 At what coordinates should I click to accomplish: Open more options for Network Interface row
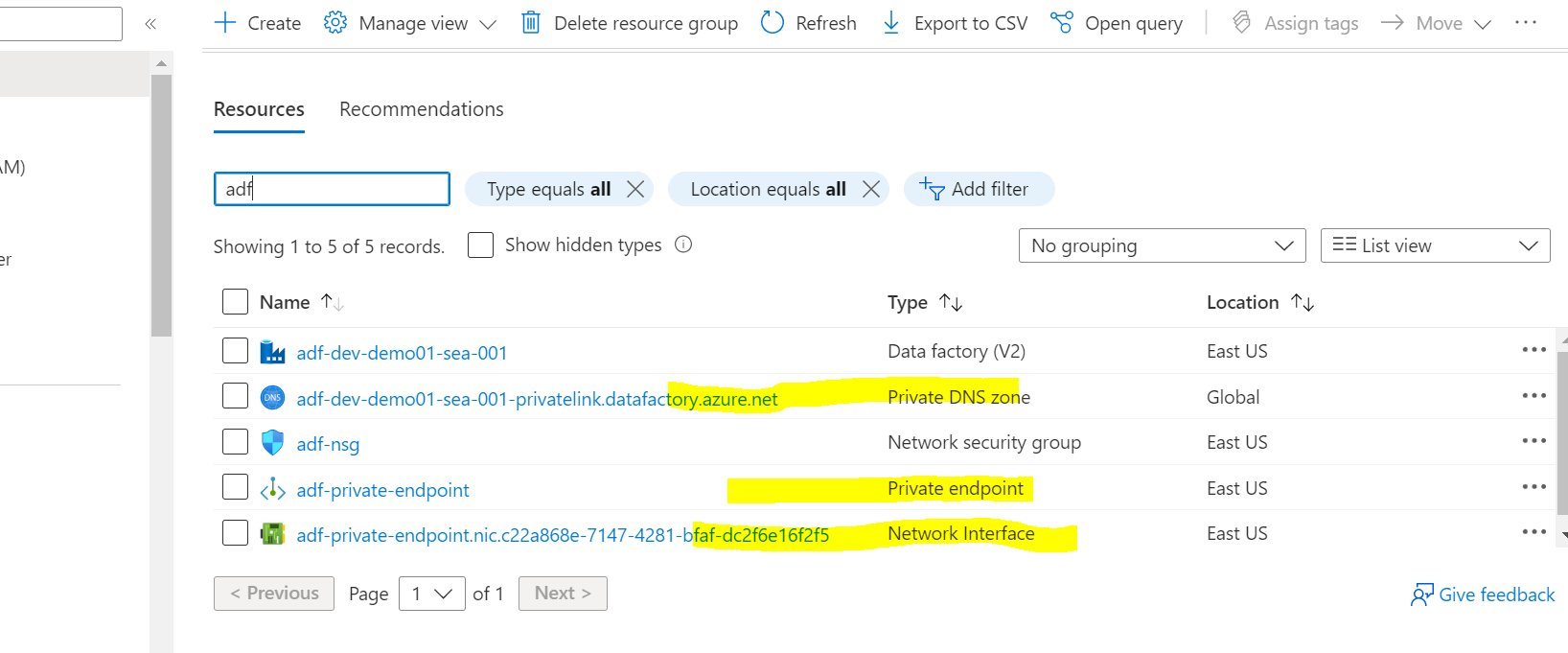point(1534,531)
